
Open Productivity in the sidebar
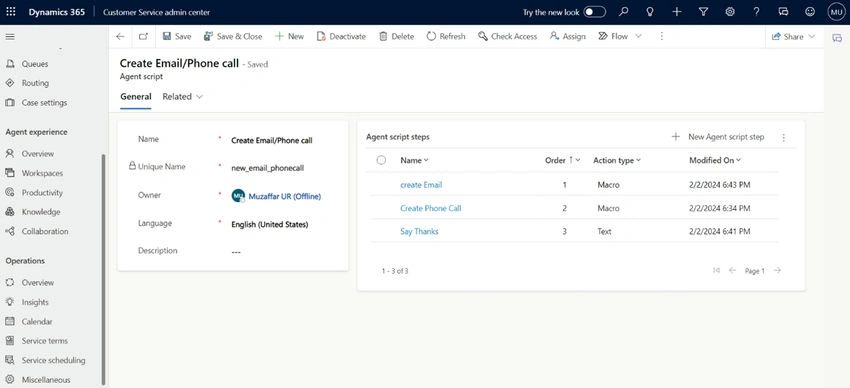coord(42,192)
